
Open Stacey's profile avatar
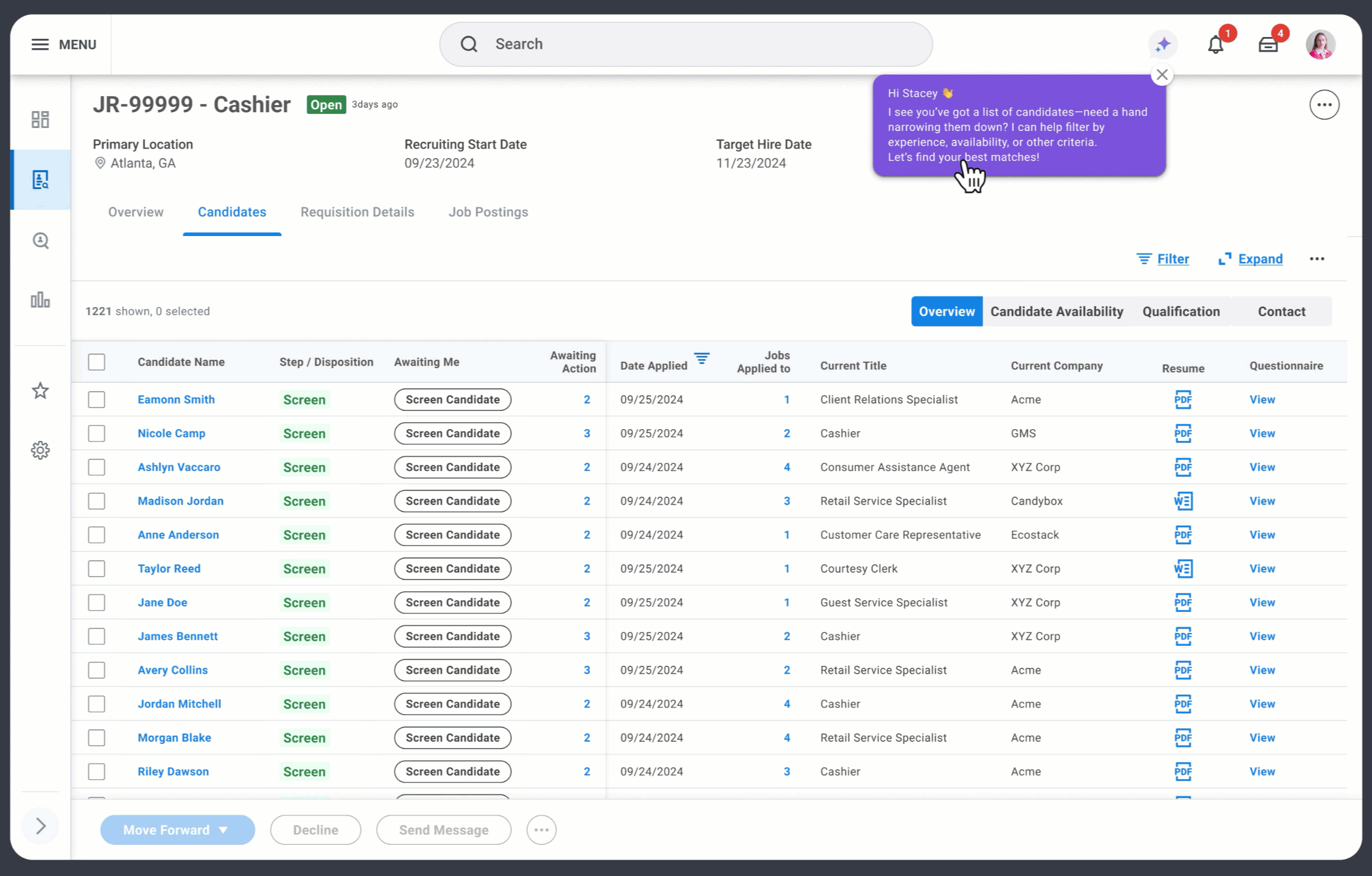(x=1320, y=45)
